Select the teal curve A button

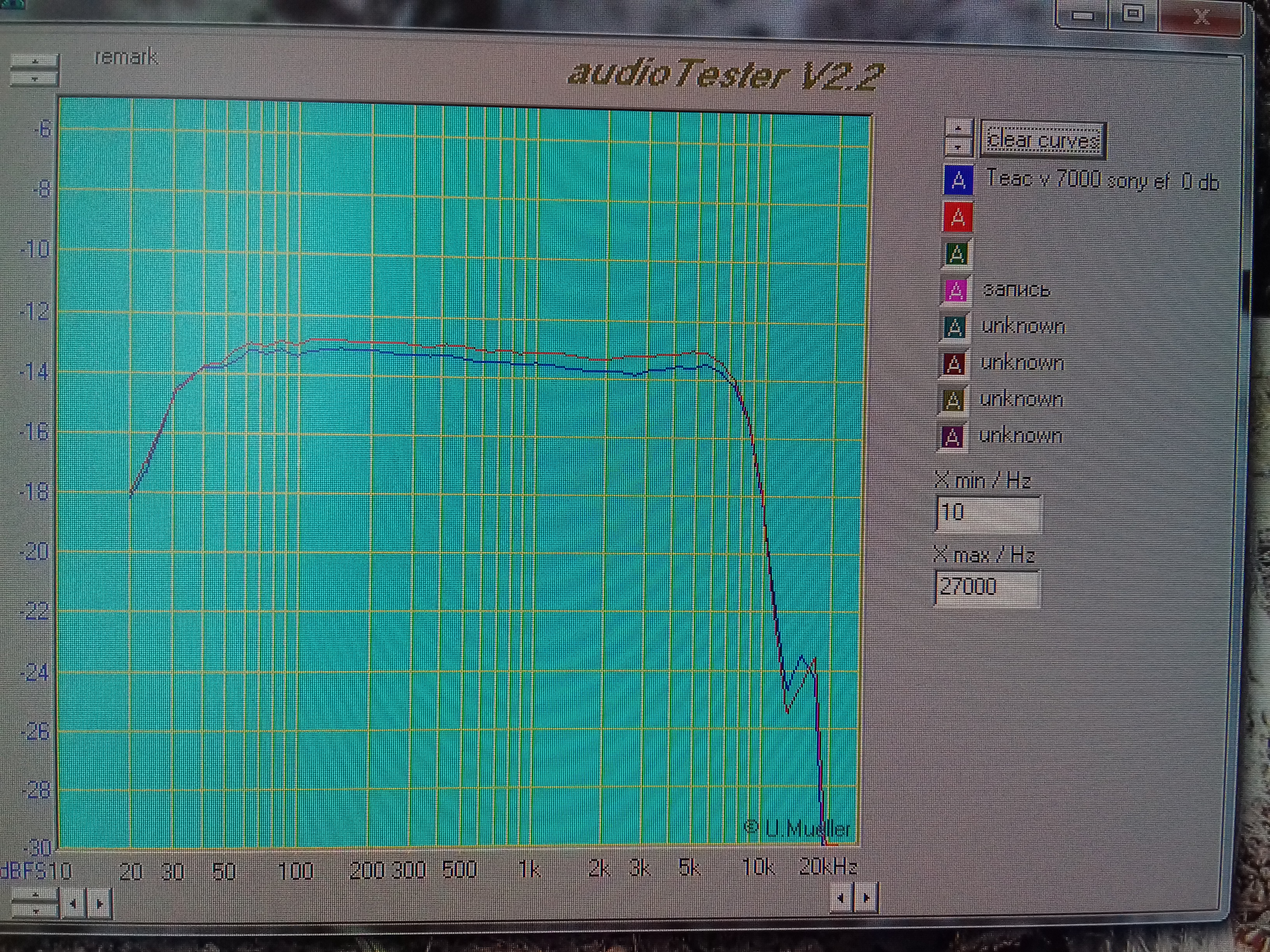pos(954,327)
